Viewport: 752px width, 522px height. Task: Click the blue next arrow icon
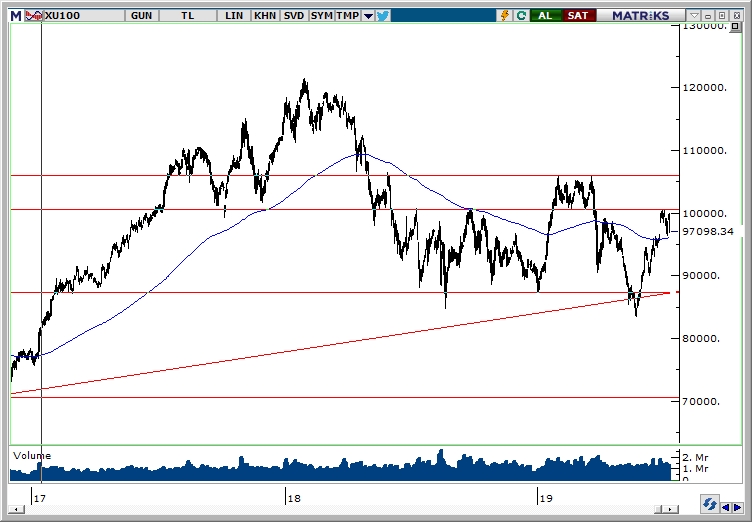point(737,508)
